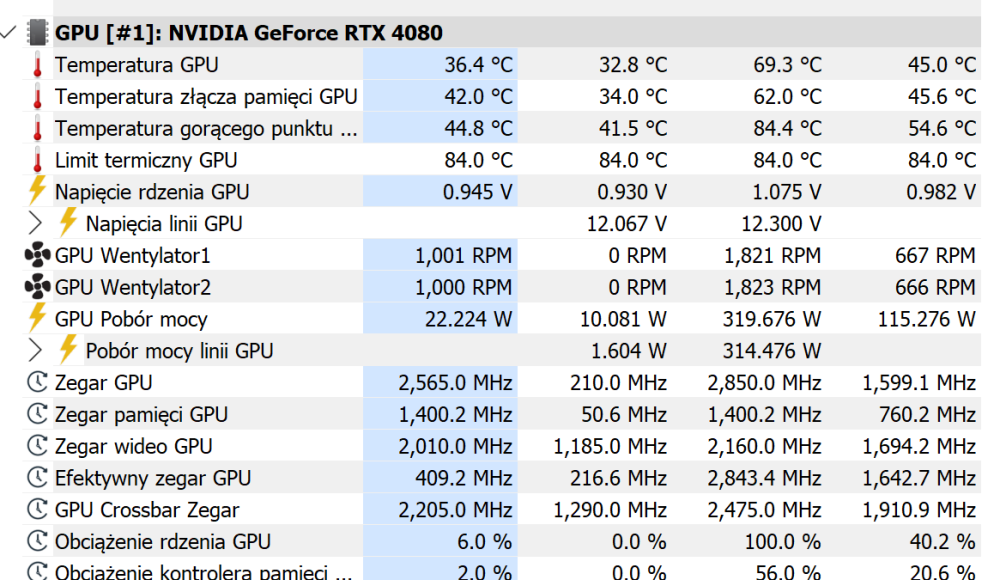Click the GPU chip icon in header
The height and width of the screenshot is (580, 1000).
(37, 32)
